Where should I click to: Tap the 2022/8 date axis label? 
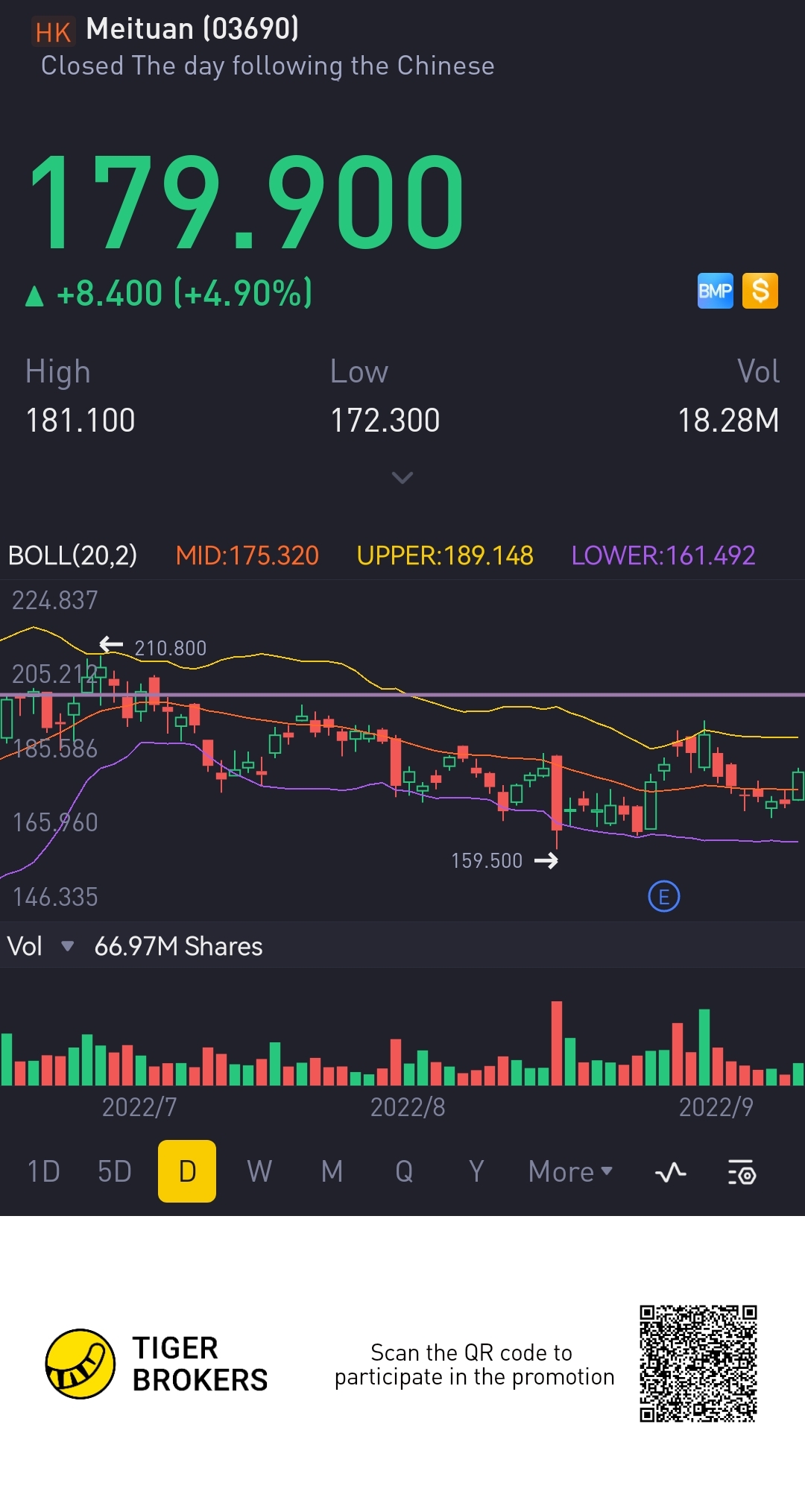408,1107
